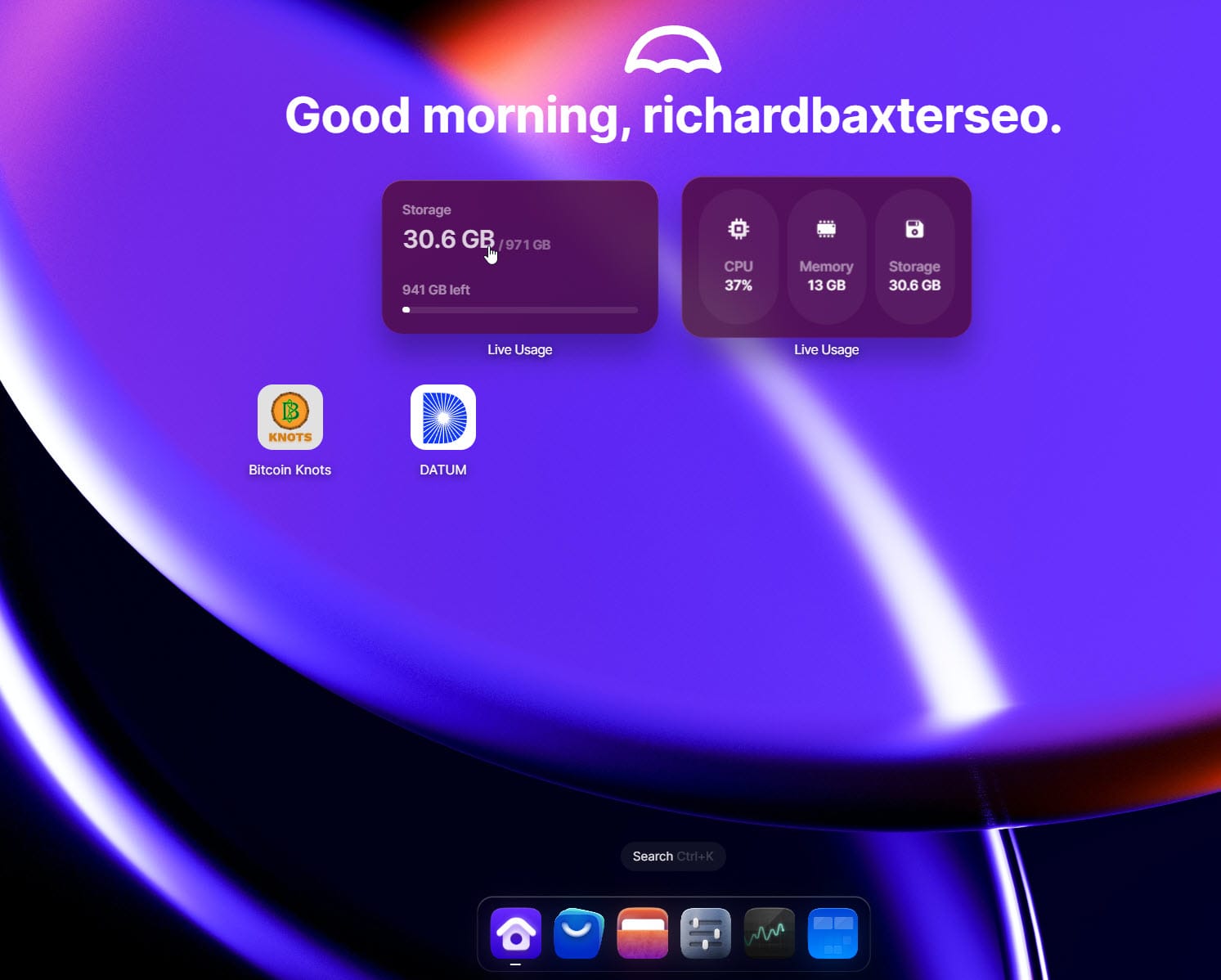Click the '941 GB left' text
Screen dimensions: 1221x980
pos(436,290)
